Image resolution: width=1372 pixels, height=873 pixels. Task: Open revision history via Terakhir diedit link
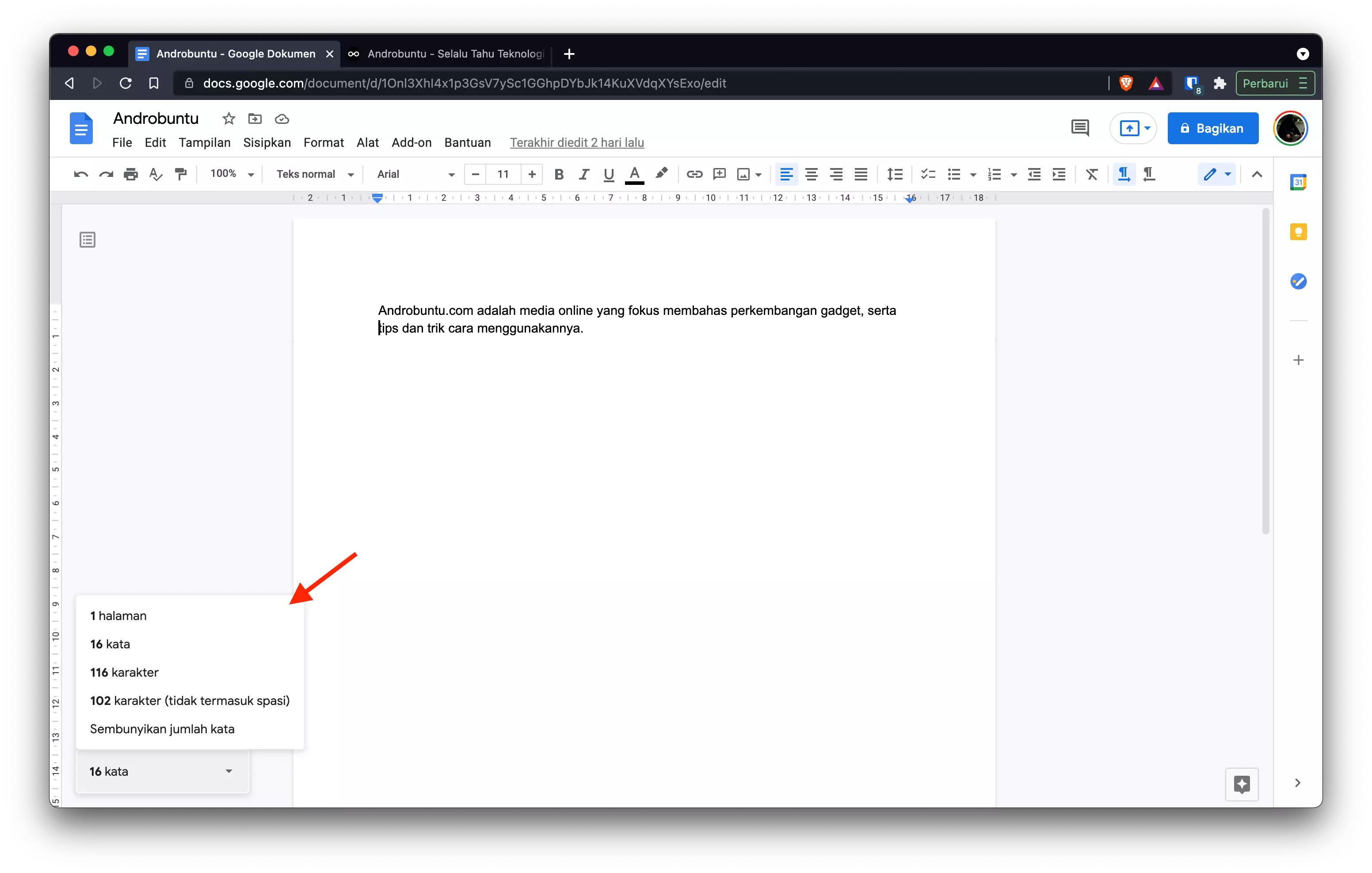click(x=577, y=142)
